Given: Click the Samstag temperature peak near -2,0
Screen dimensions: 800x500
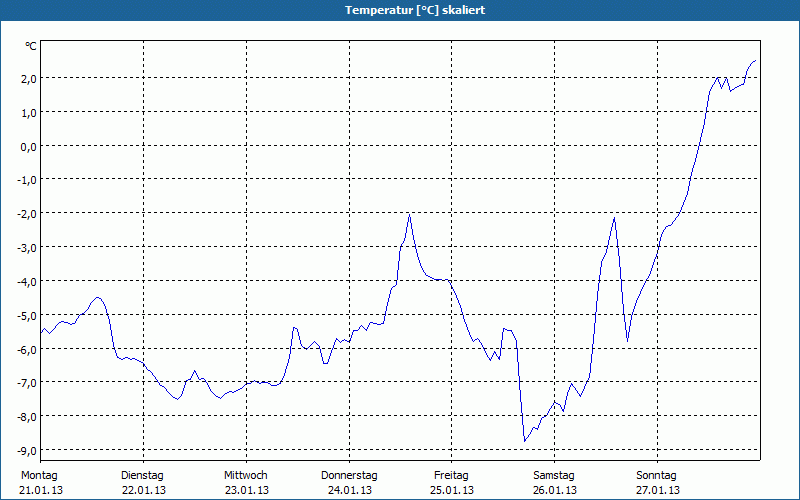Looking at the screenshot, I should [614, 218].
